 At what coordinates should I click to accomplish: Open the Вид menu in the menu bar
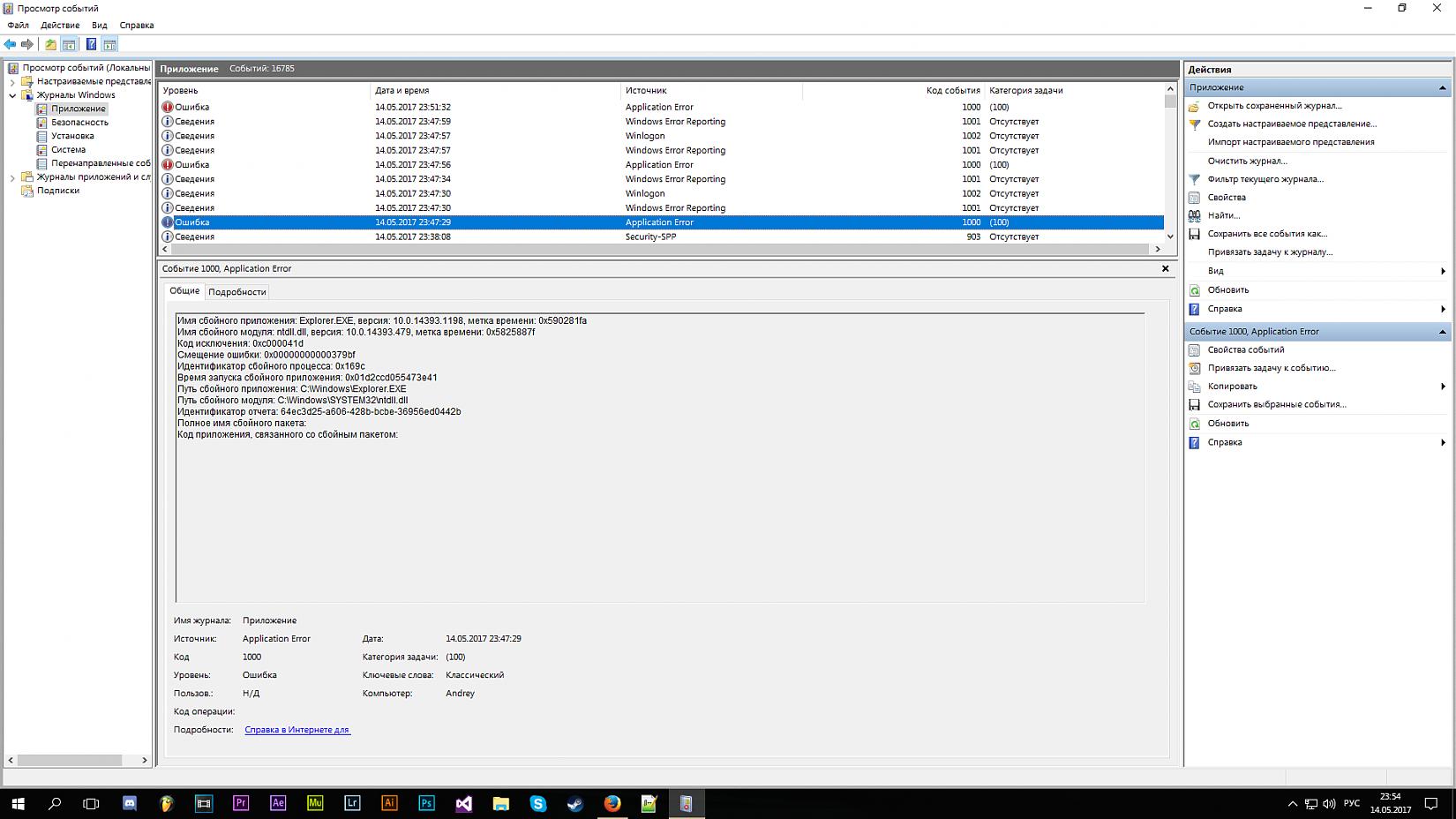100,26
